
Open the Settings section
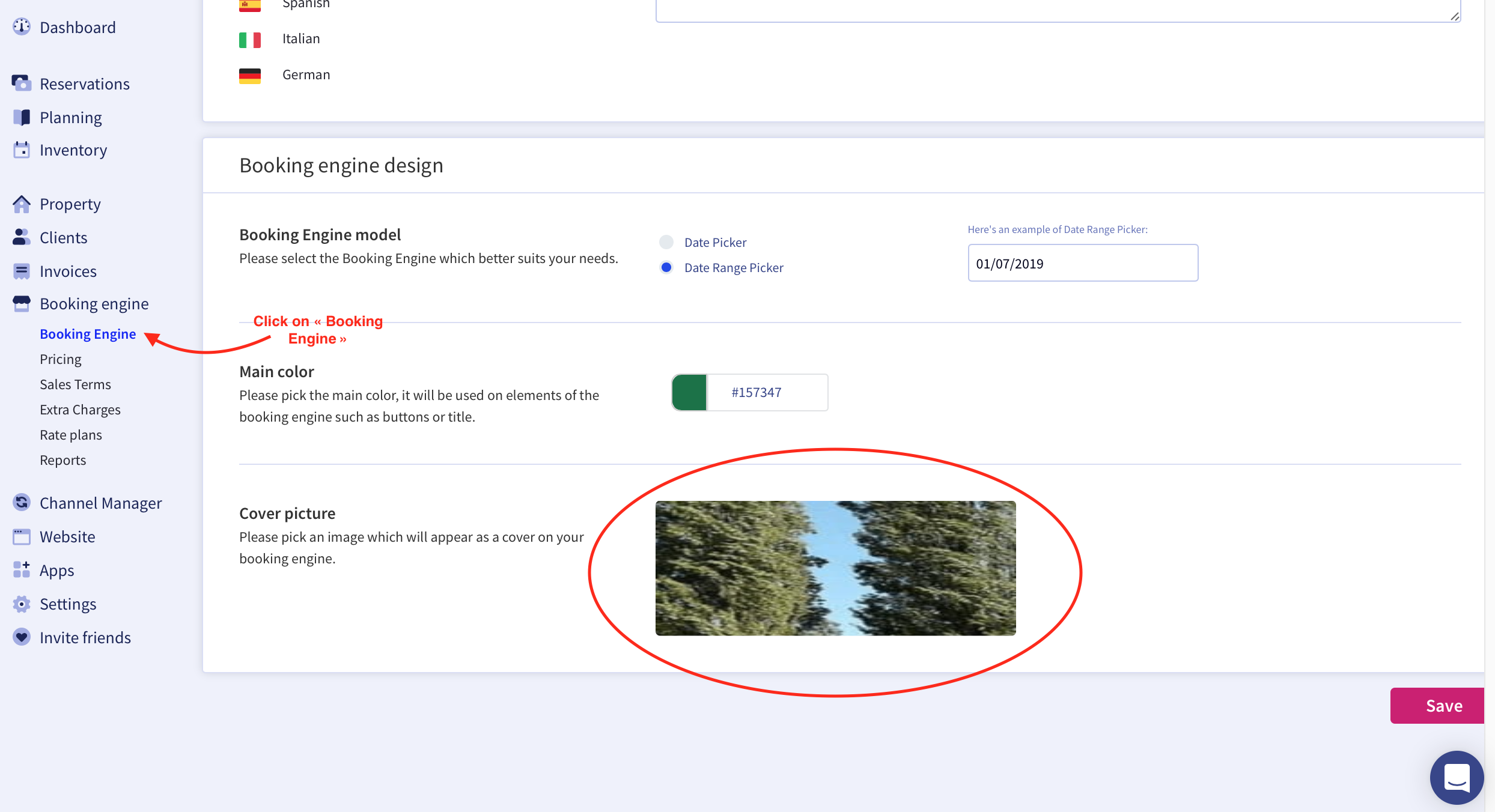68,604
